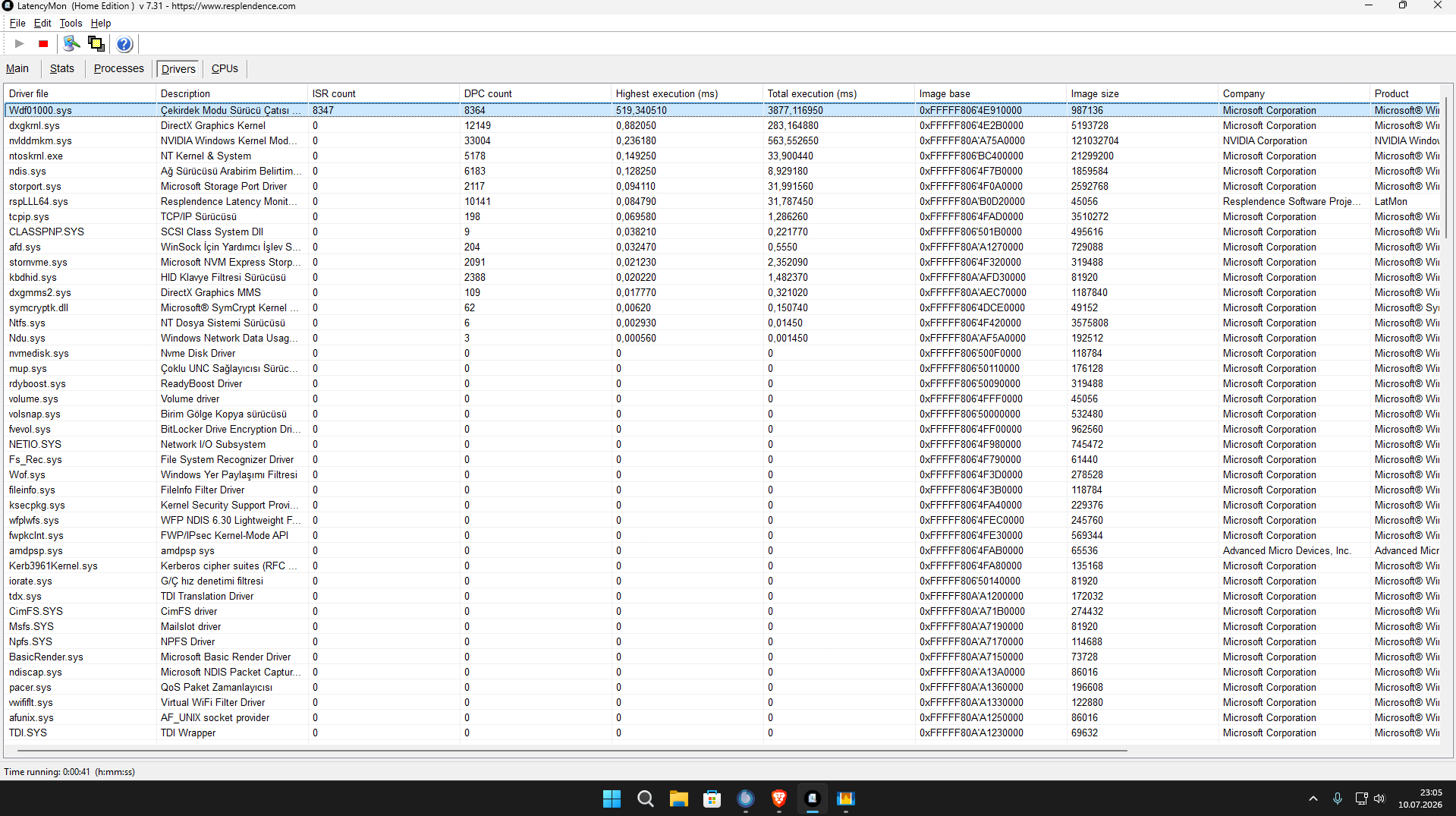Sort by the Product column header
The height and width of the screenshot is (816, 1456).
click(x=1404, y=93)
